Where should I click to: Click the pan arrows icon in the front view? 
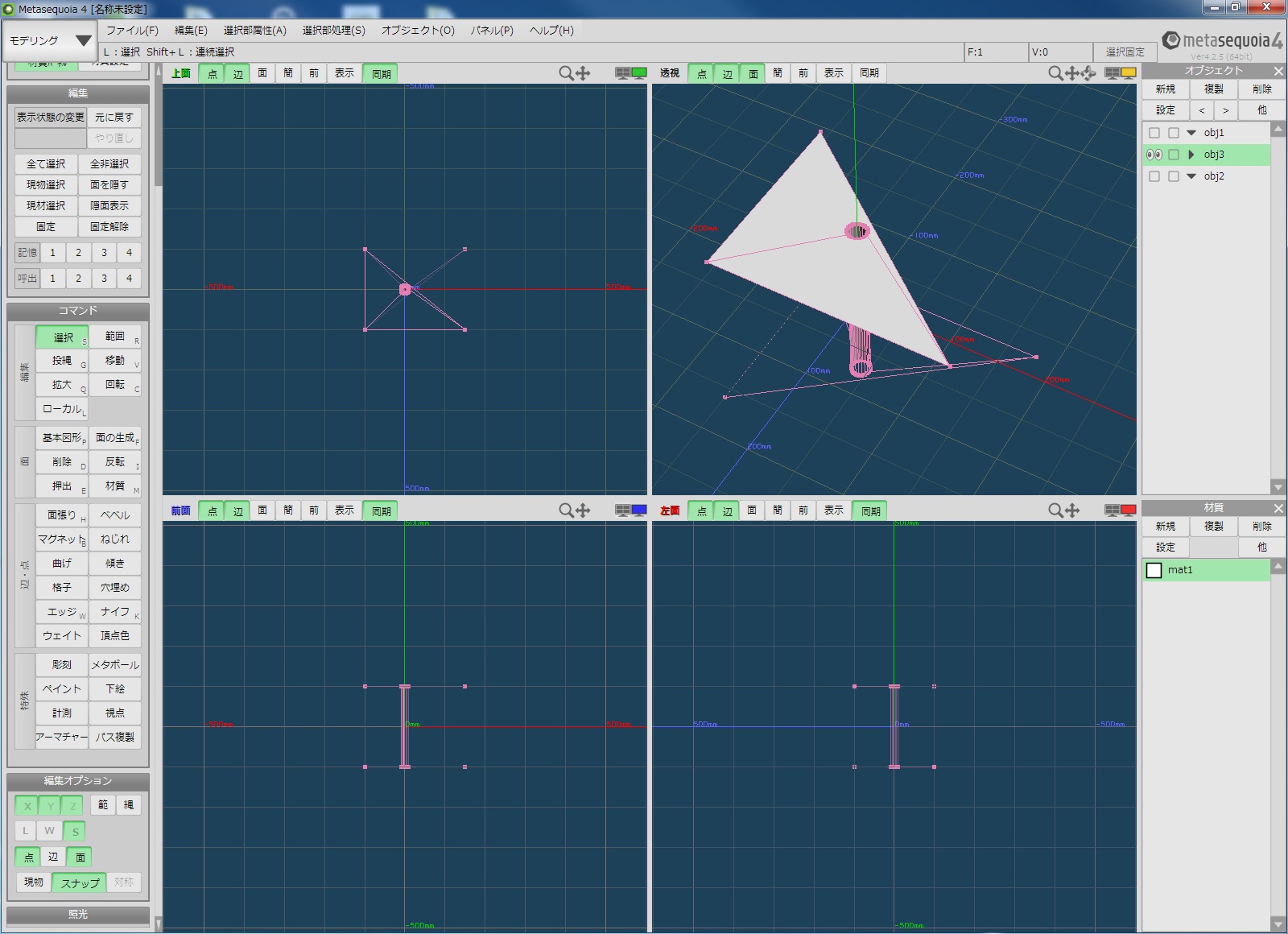[583, 510]
